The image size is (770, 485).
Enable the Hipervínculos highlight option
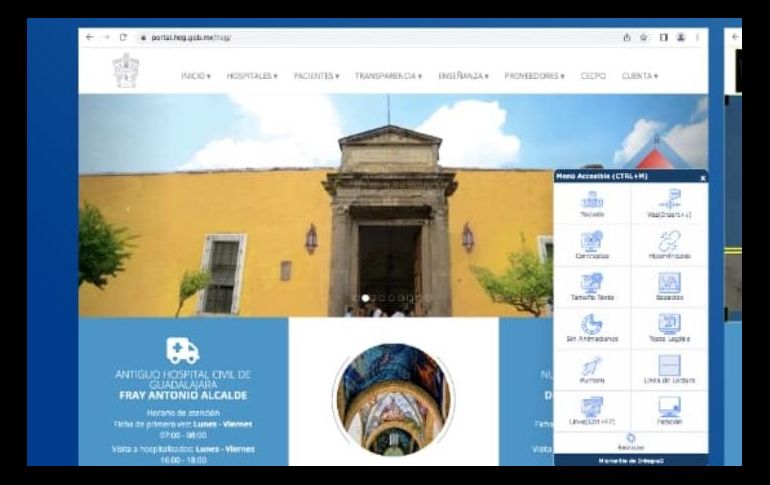[x=669, y=245]
